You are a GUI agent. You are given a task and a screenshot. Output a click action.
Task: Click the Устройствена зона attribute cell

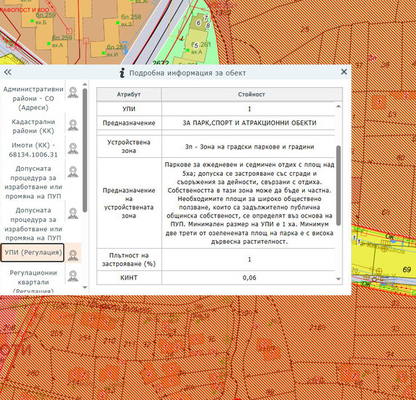(x=129, y=146)
